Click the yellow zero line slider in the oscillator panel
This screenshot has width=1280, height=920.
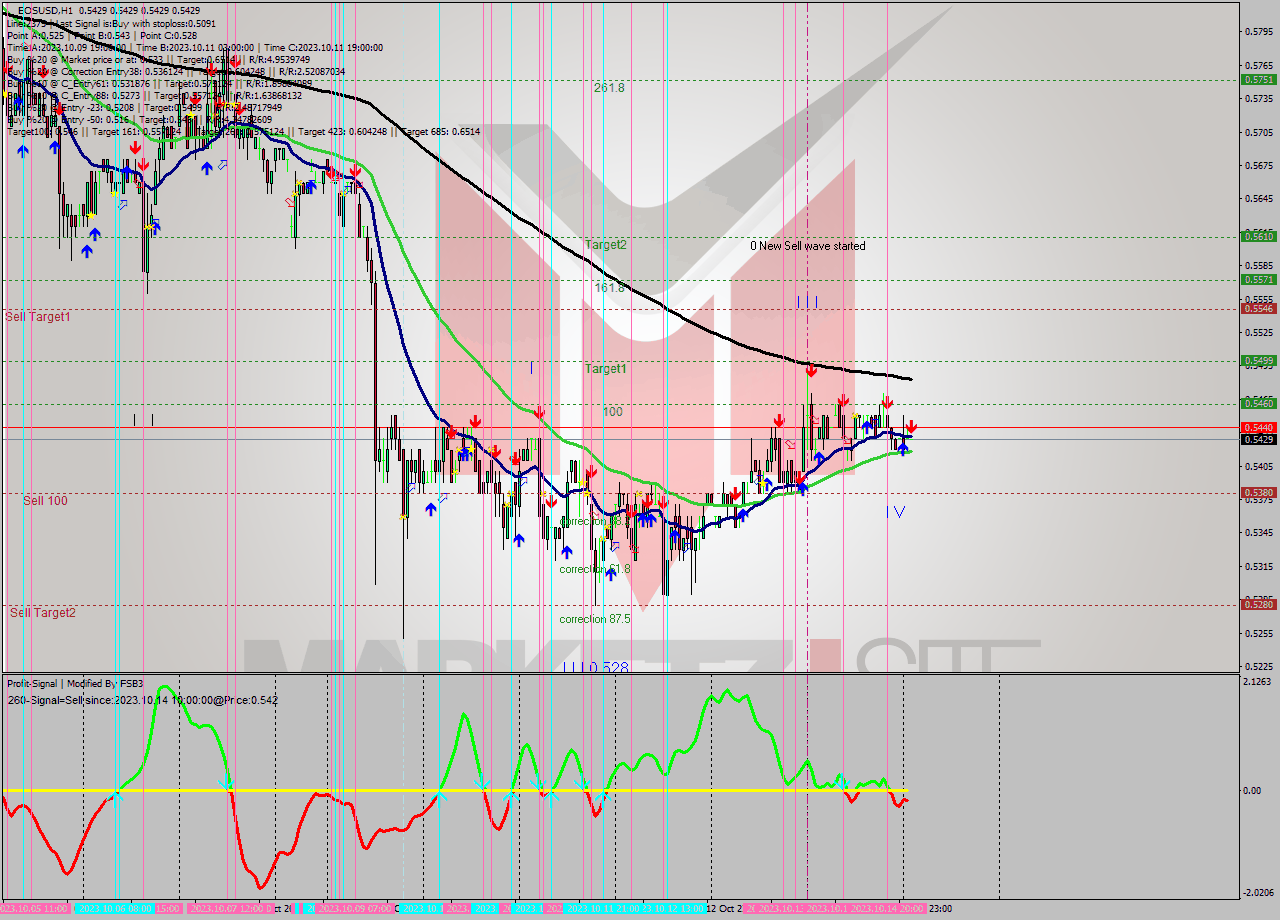tap(600, 790)
